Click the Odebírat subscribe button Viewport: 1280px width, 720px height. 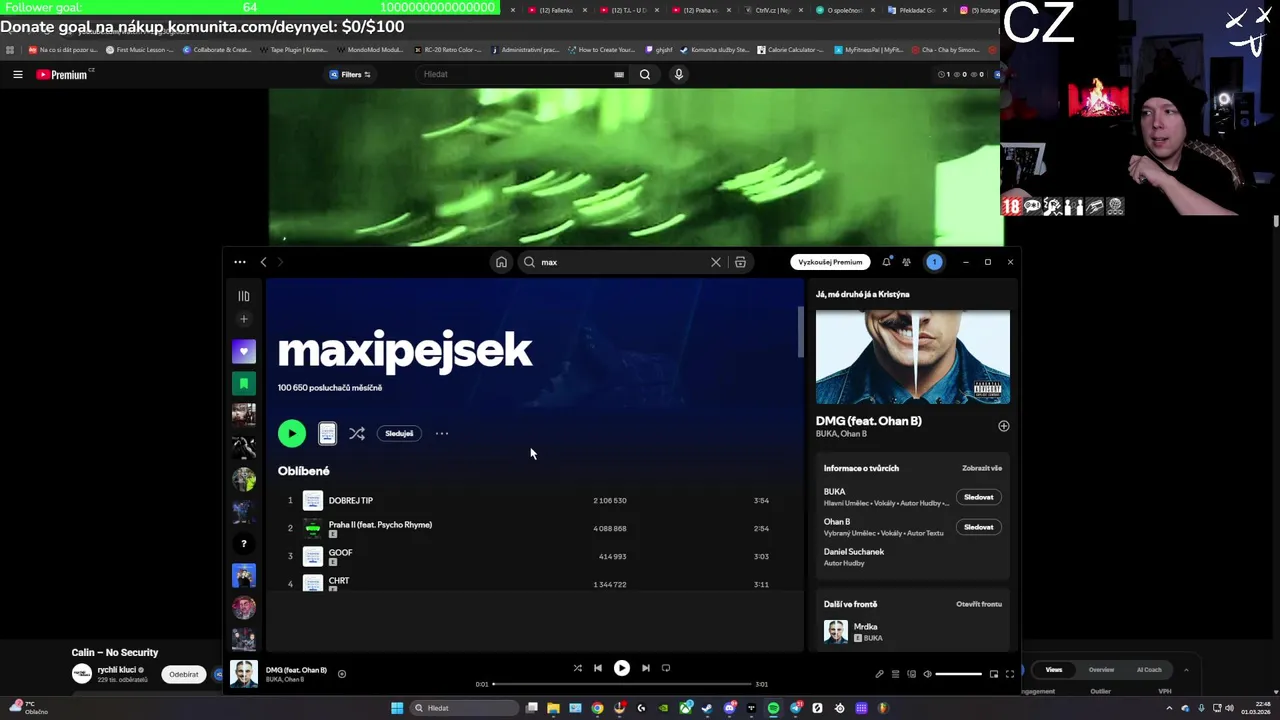(x=184, y=674)
